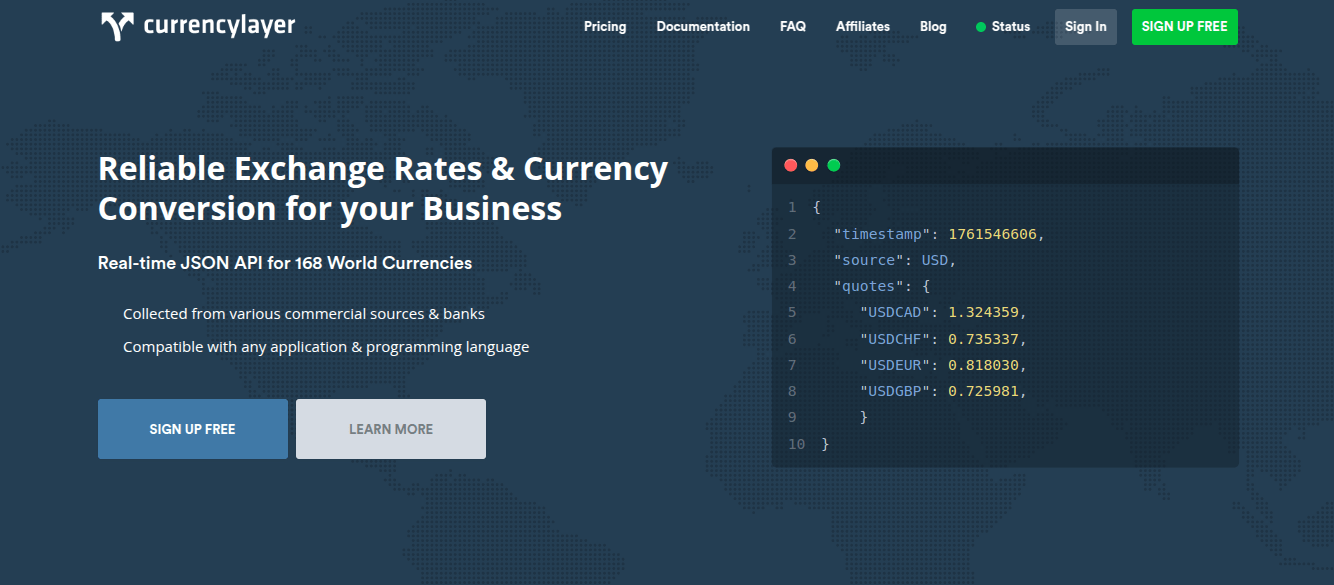This screenshot has width=1334, height=585.
Task: Click 'Collected from various commercial sources & banks'
Action: click(304, 314)
